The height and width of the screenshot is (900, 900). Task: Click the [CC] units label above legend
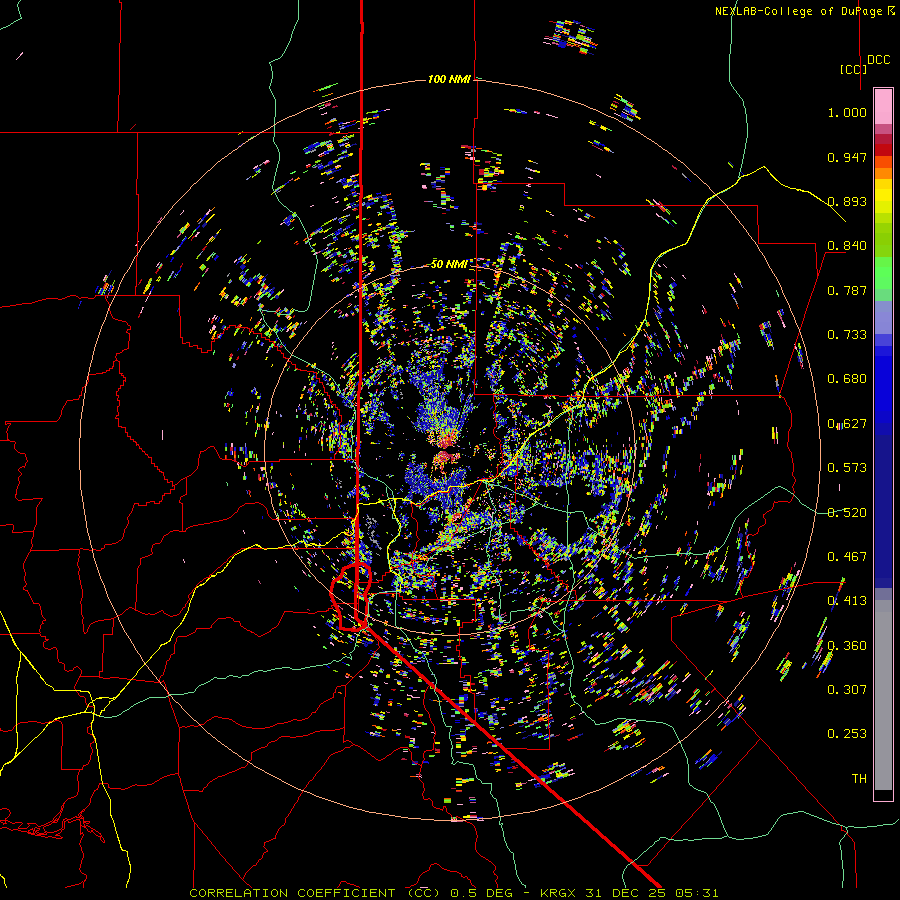point(853,69)
